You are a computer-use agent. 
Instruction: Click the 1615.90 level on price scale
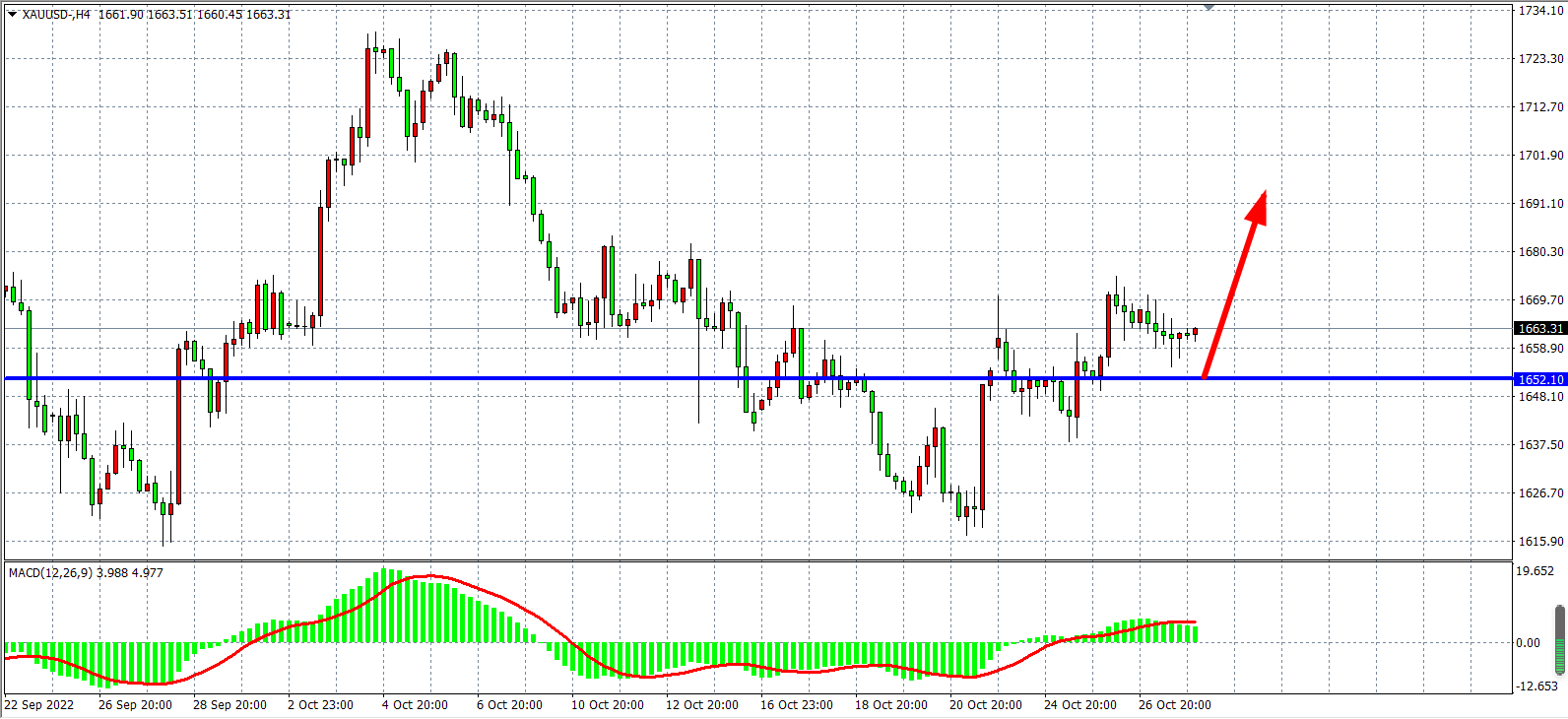tap(1540, 542)
